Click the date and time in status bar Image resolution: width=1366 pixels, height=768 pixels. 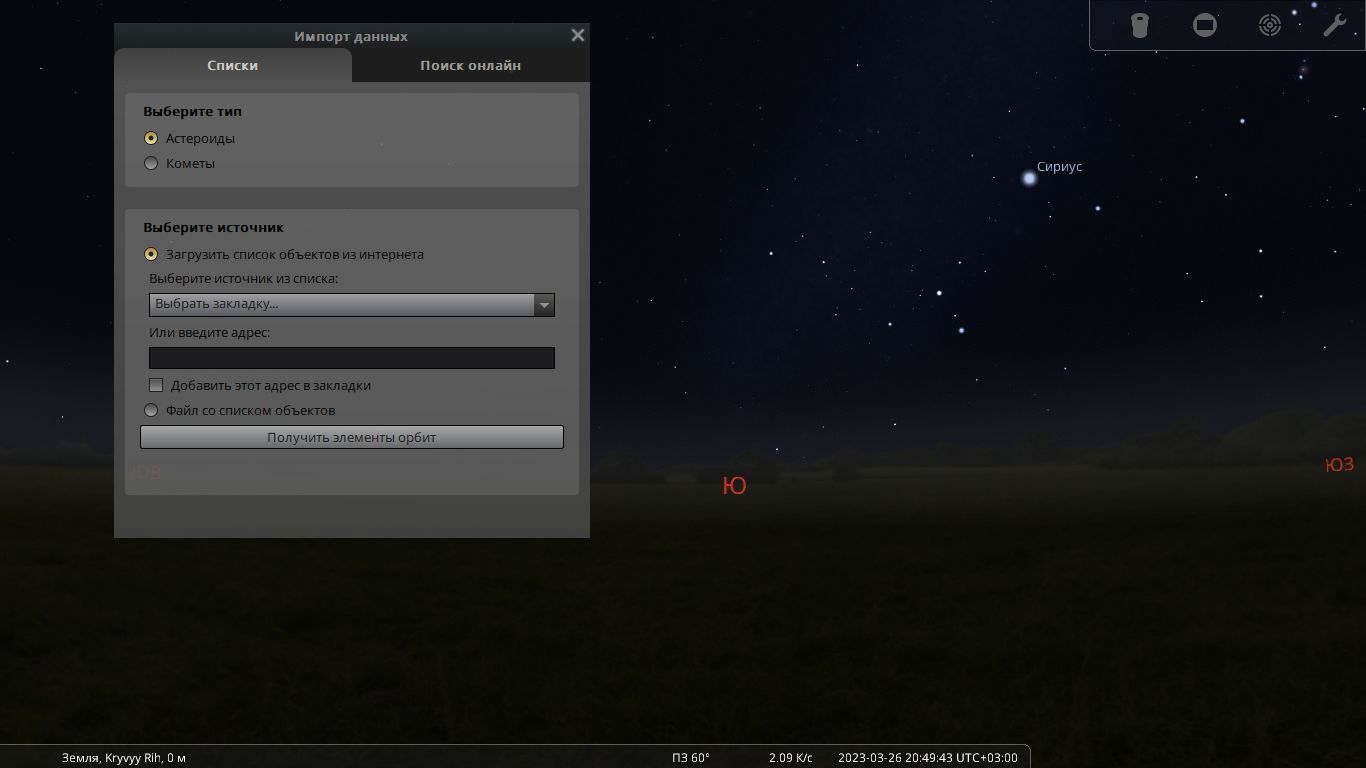927,758
